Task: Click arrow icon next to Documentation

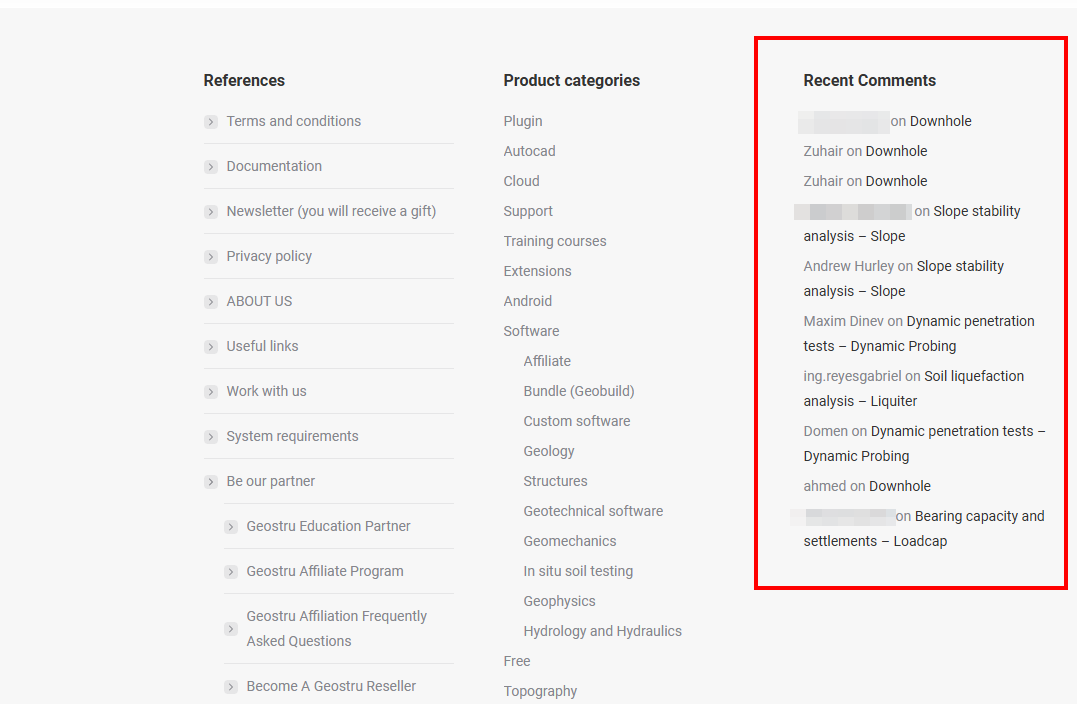Action: (x=211, y=167)
